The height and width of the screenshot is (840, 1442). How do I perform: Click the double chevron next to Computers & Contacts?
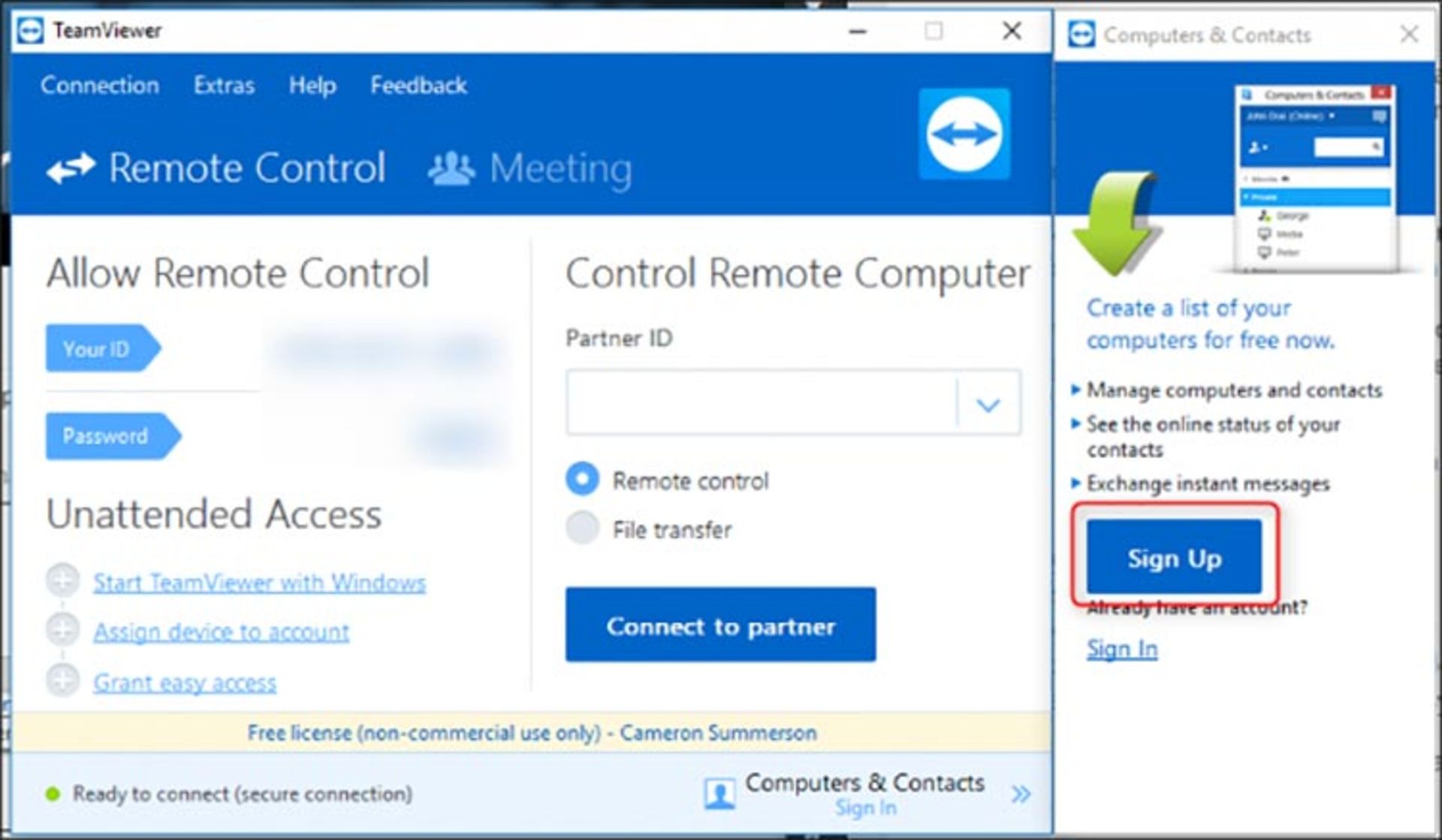[x=1021, y=793]
